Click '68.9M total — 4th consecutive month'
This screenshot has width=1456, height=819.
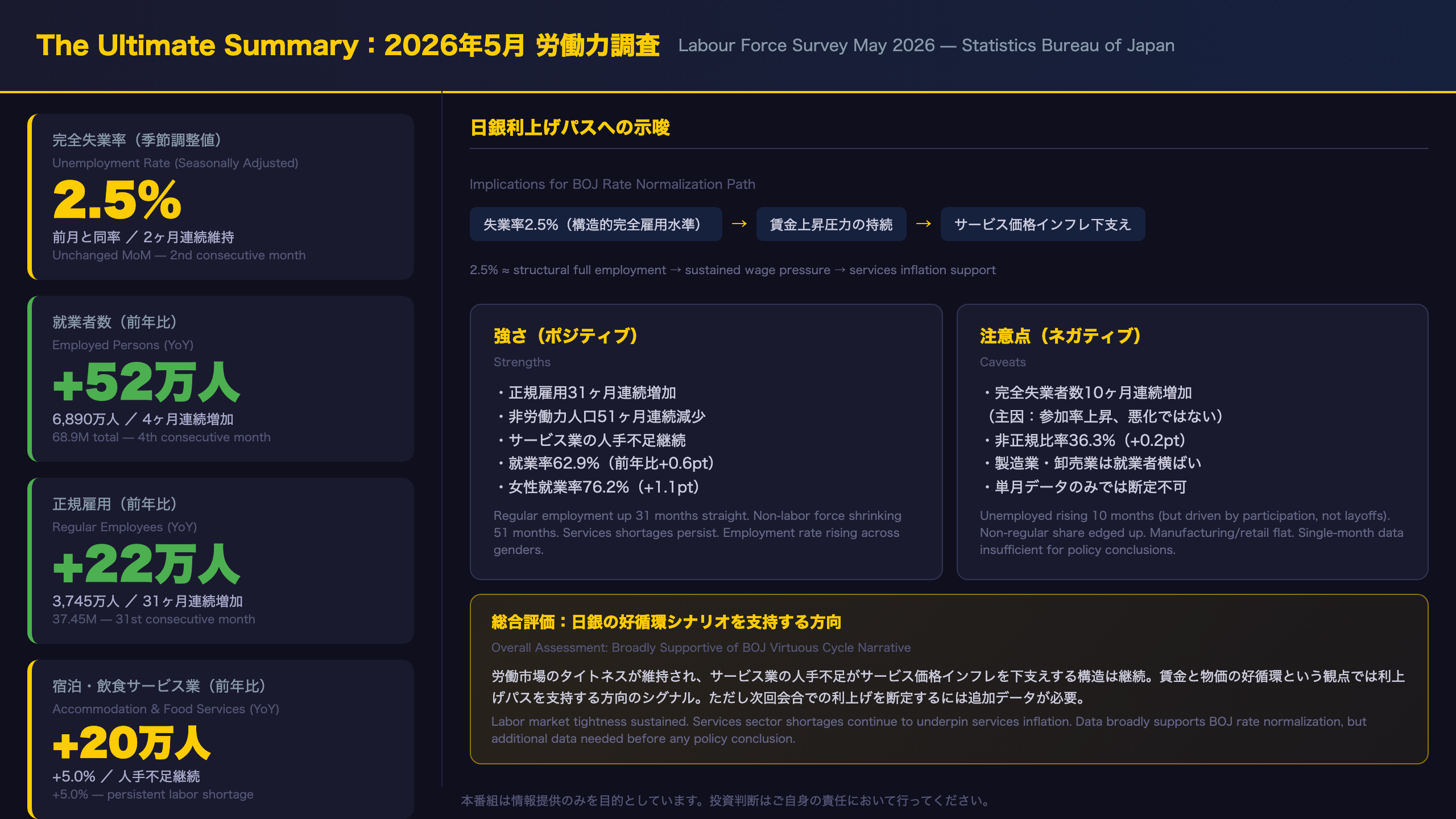[x=162, y=437]
